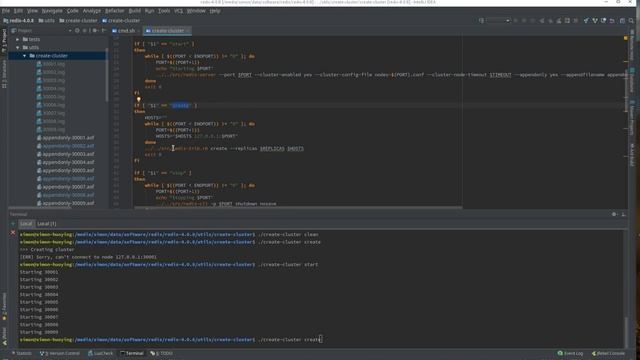Open the Favorites tool window side tab

click(x=4, y=306)
